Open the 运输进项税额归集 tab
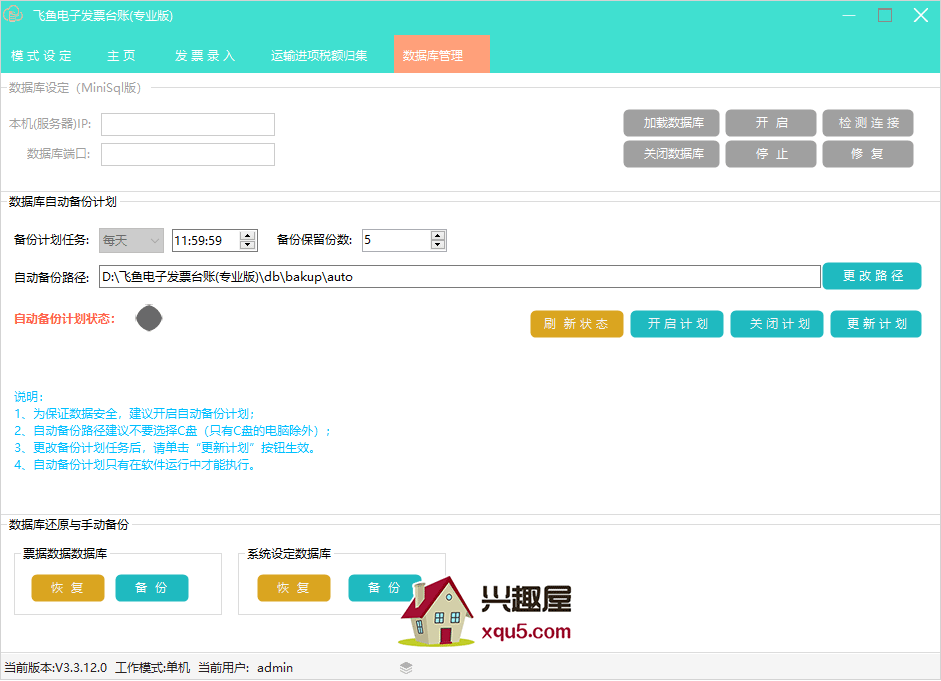 [x=319, y=56]
